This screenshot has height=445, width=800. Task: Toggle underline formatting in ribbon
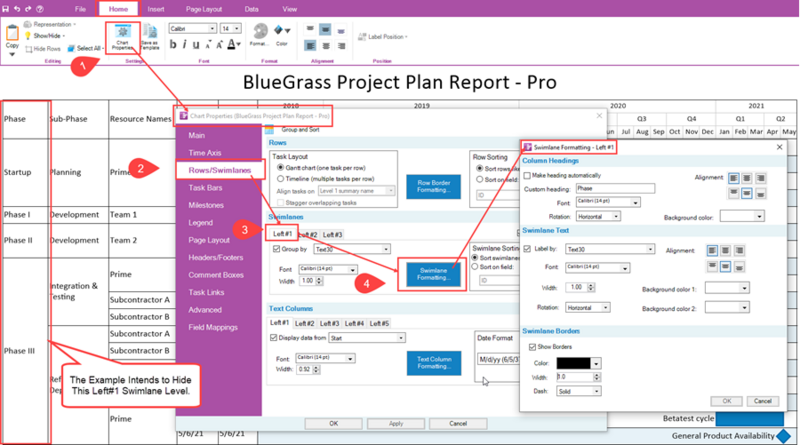pos(196,45)
